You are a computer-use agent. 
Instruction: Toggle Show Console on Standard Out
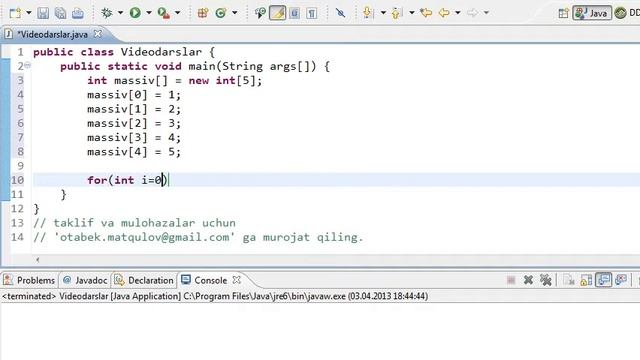(603, 280)
